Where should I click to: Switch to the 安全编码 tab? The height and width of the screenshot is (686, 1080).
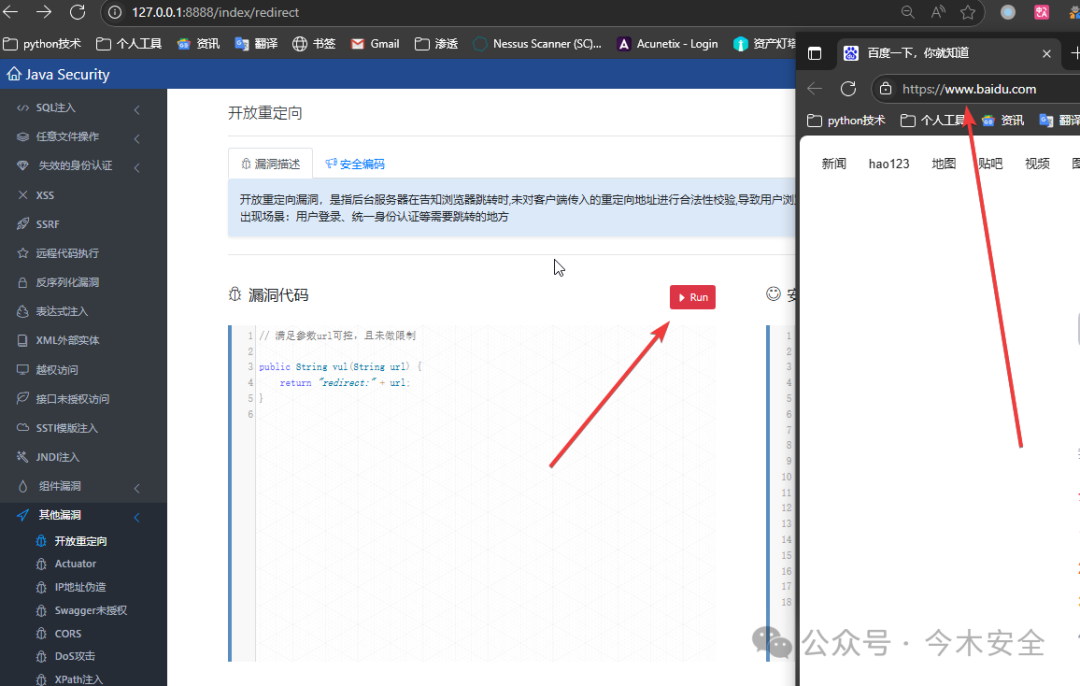click(x=355, y=164)
